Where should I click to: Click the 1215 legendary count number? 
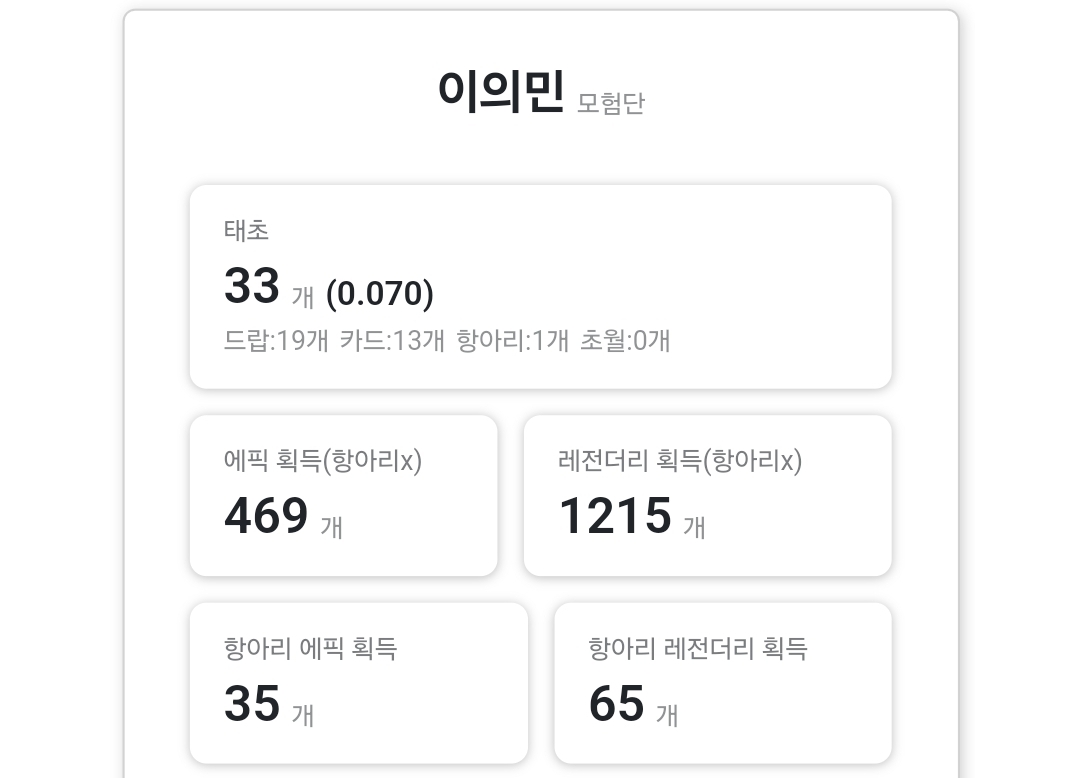[x=614, y=516]
